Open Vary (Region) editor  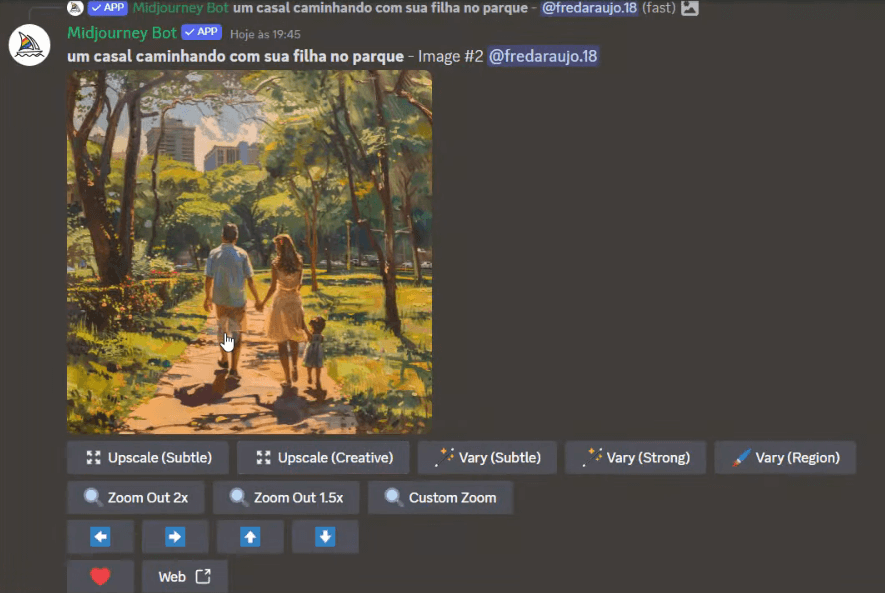tap(785, 458)
